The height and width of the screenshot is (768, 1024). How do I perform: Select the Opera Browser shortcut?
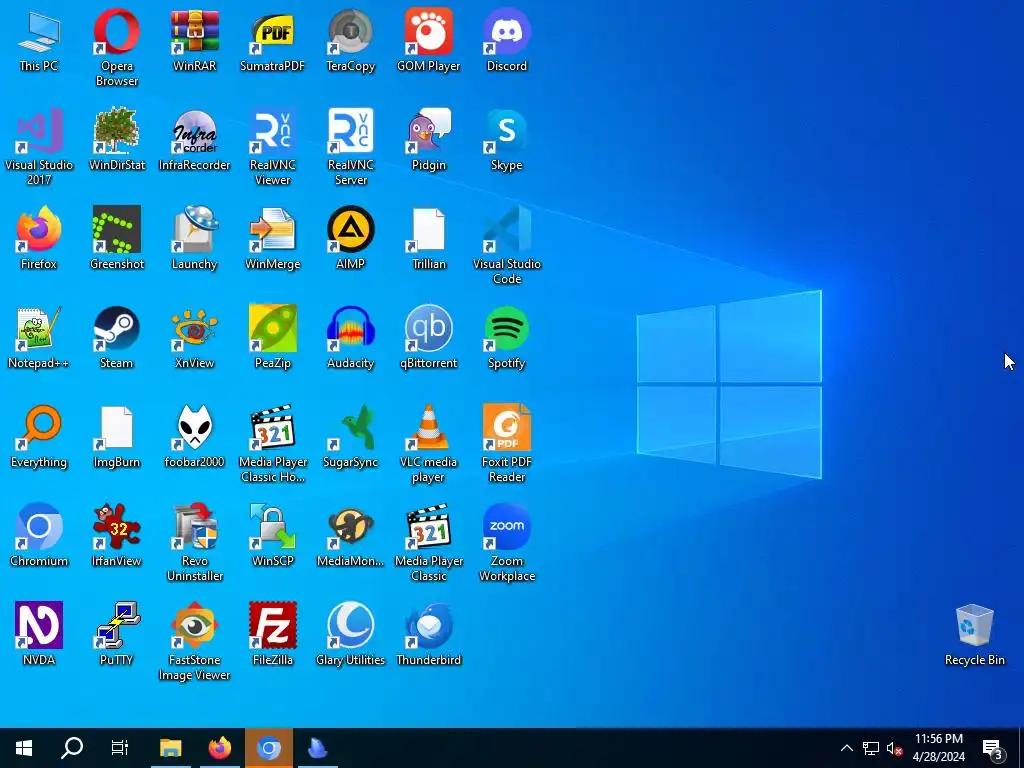(116, 47)
